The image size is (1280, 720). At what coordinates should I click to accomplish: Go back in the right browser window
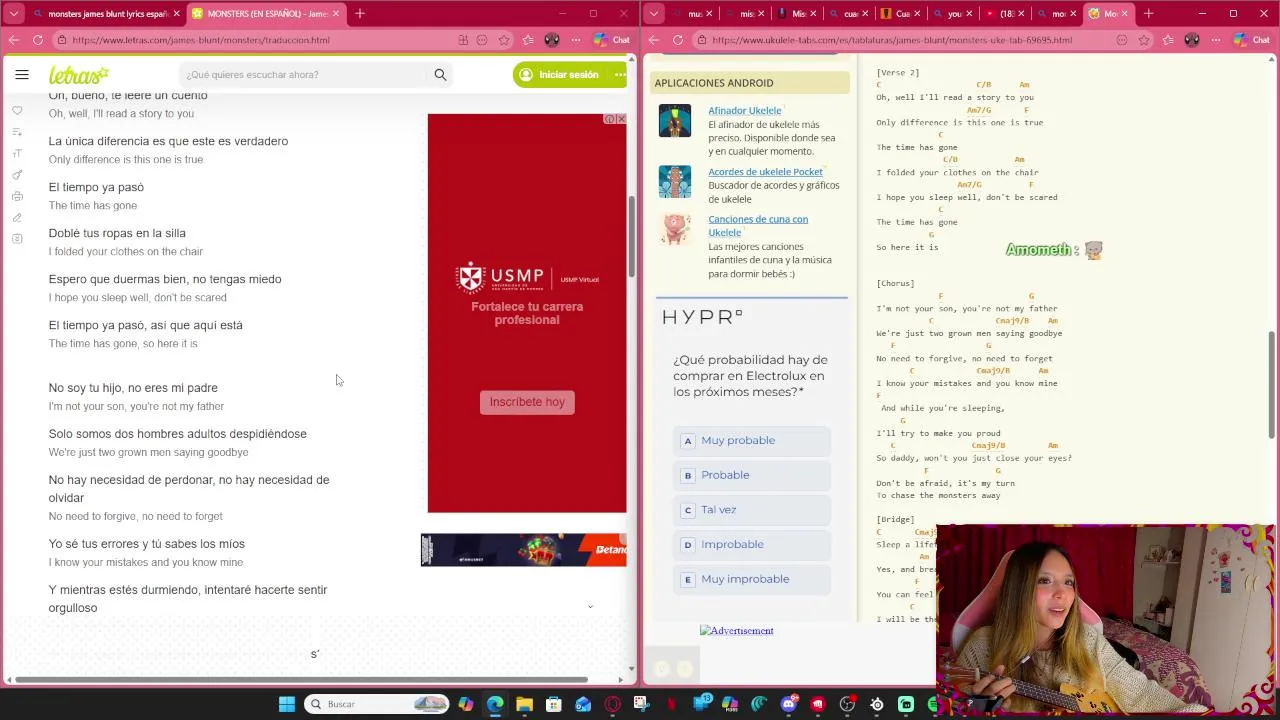click(x=654, y=40)
